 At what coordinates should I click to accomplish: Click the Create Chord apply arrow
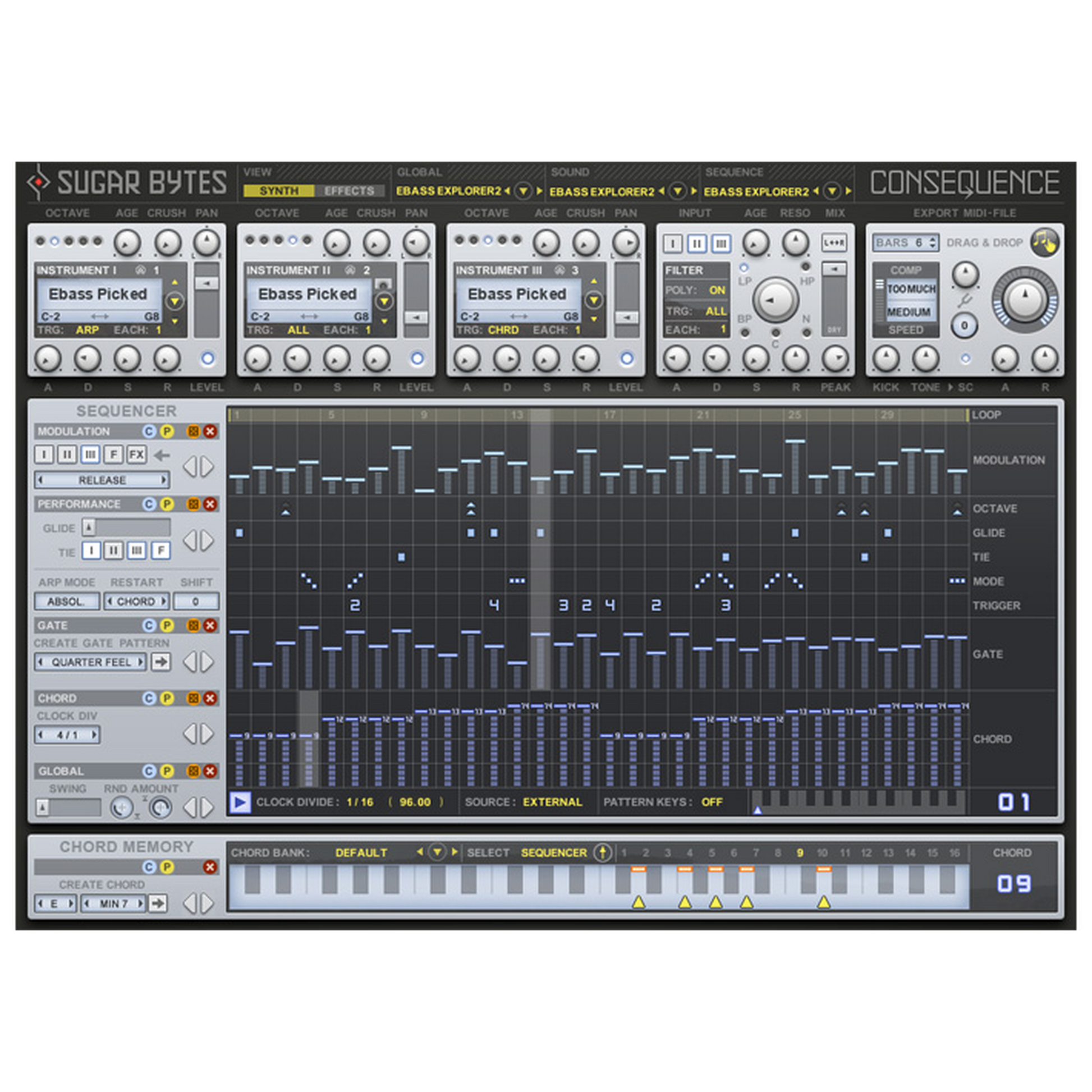158,903
